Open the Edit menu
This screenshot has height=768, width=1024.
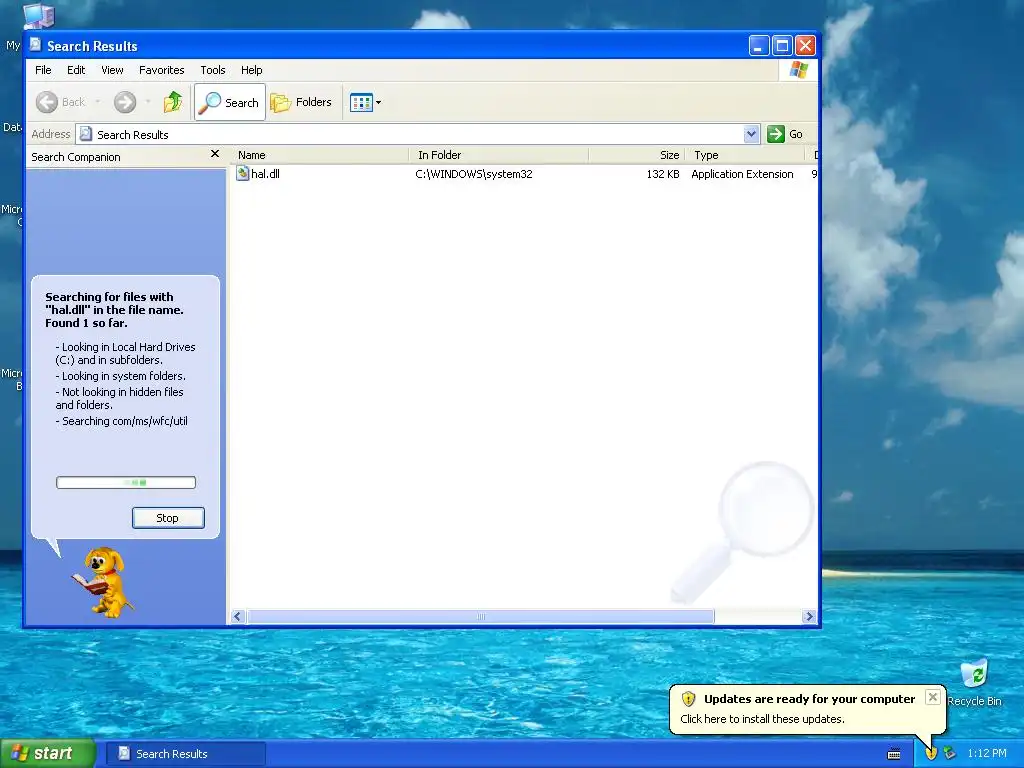point(76,70)
